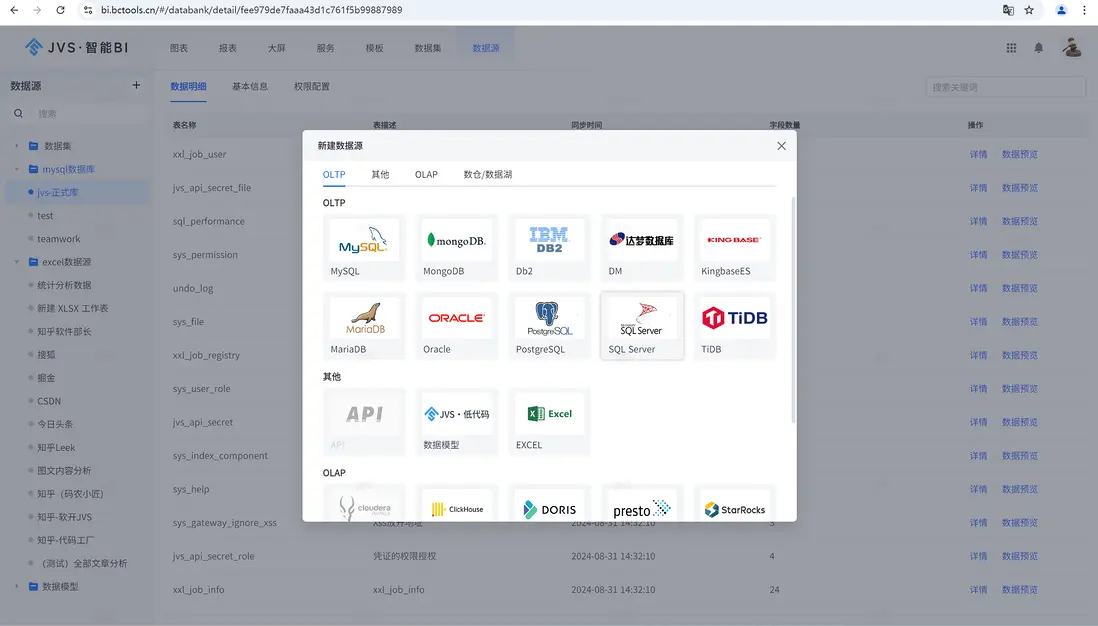Select the SQL Server data source card
Screen dimensions: 1098x626
[x=641, y=326]
